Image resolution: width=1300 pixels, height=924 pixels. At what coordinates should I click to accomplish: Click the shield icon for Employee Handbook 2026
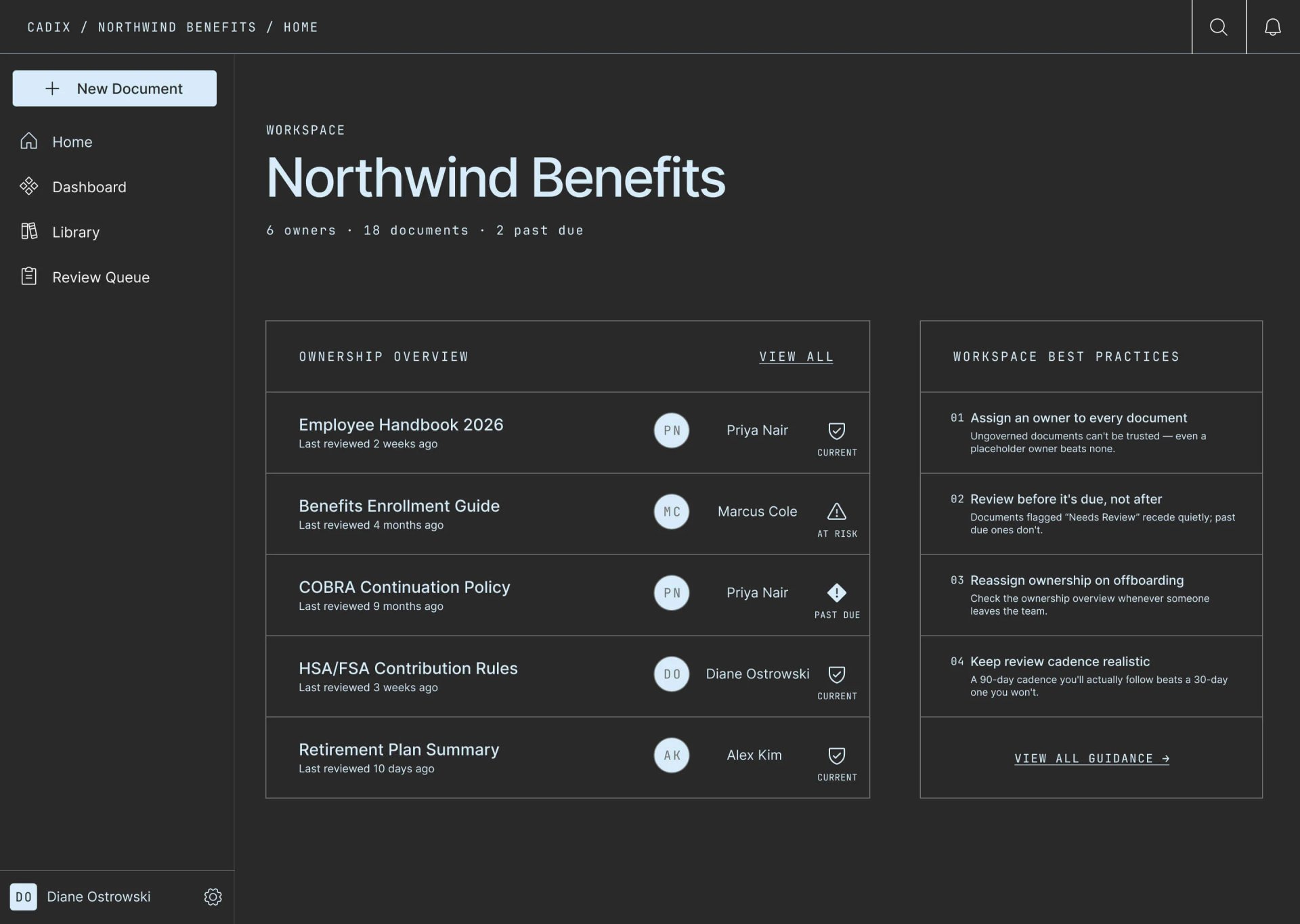pyautogui.click(x=837, y=431)
